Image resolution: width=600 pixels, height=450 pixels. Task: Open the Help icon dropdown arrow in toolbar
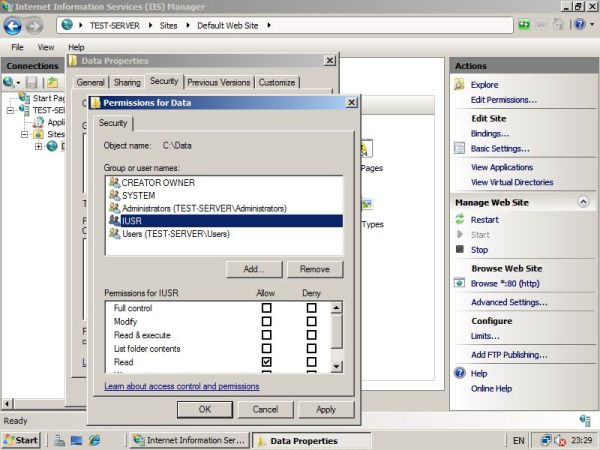592,25
